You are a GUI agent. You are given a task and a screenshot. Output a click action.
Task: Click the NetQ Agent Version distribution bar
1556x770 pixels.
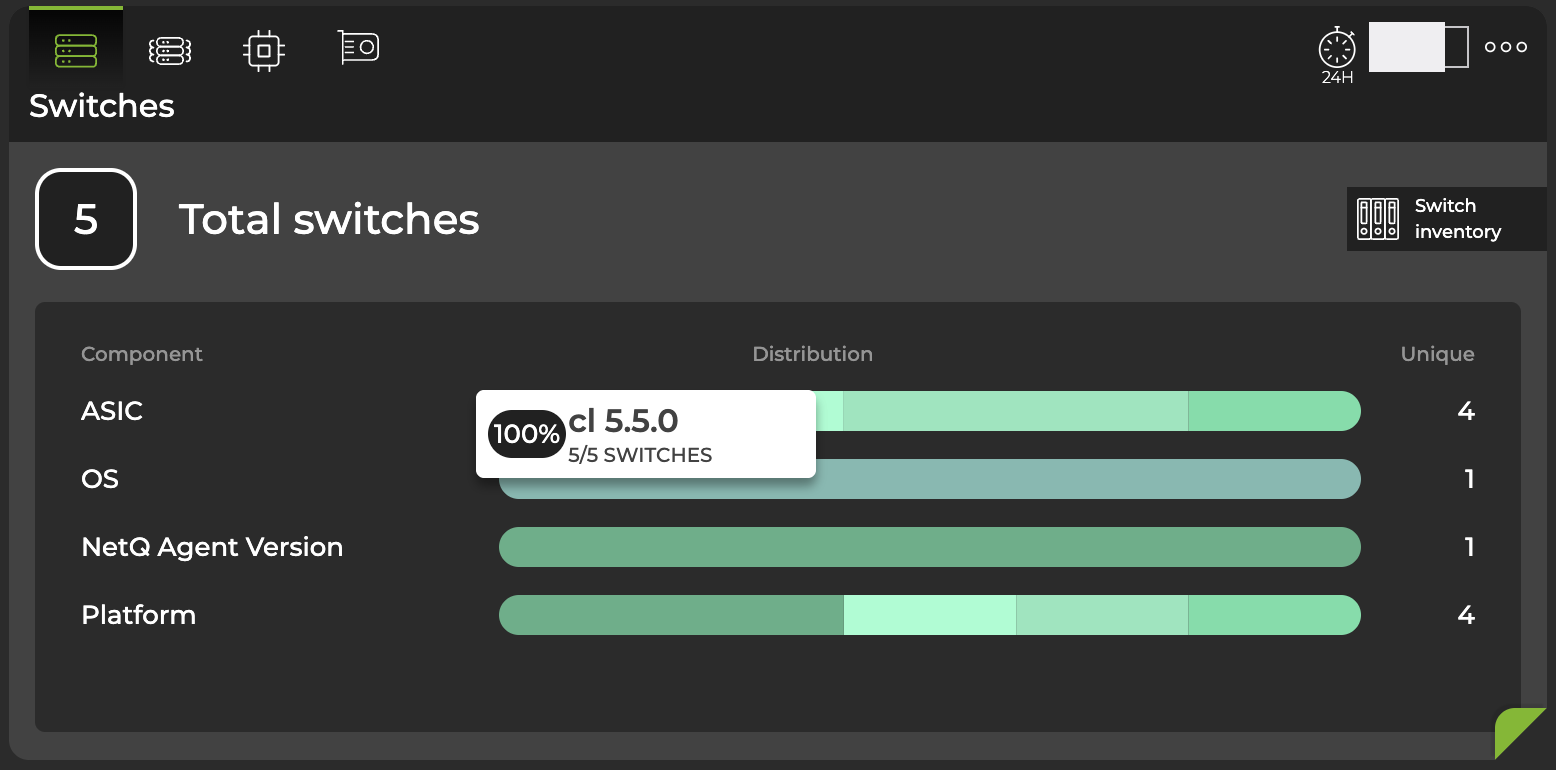point(930,547)
